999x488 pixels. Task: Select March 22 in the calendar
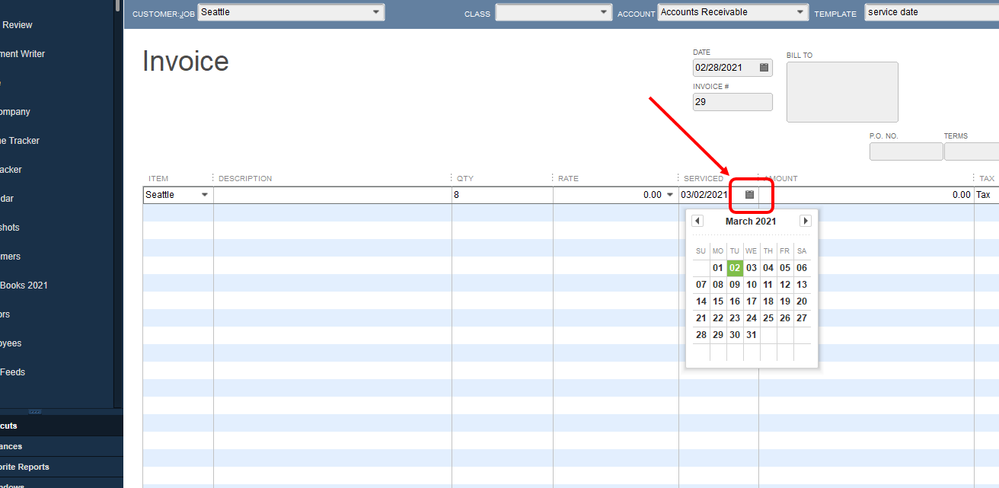pos(718,318)
